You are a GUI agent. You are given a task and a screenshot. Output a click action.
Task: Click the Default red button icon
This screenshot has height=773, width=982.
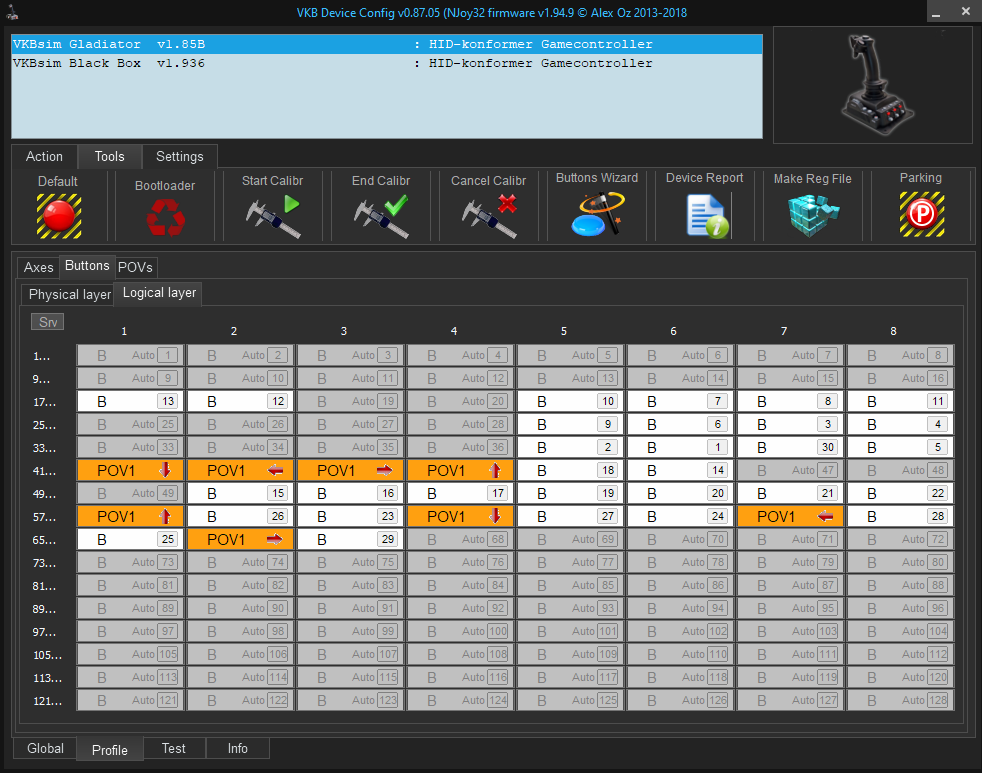(58, 215)
